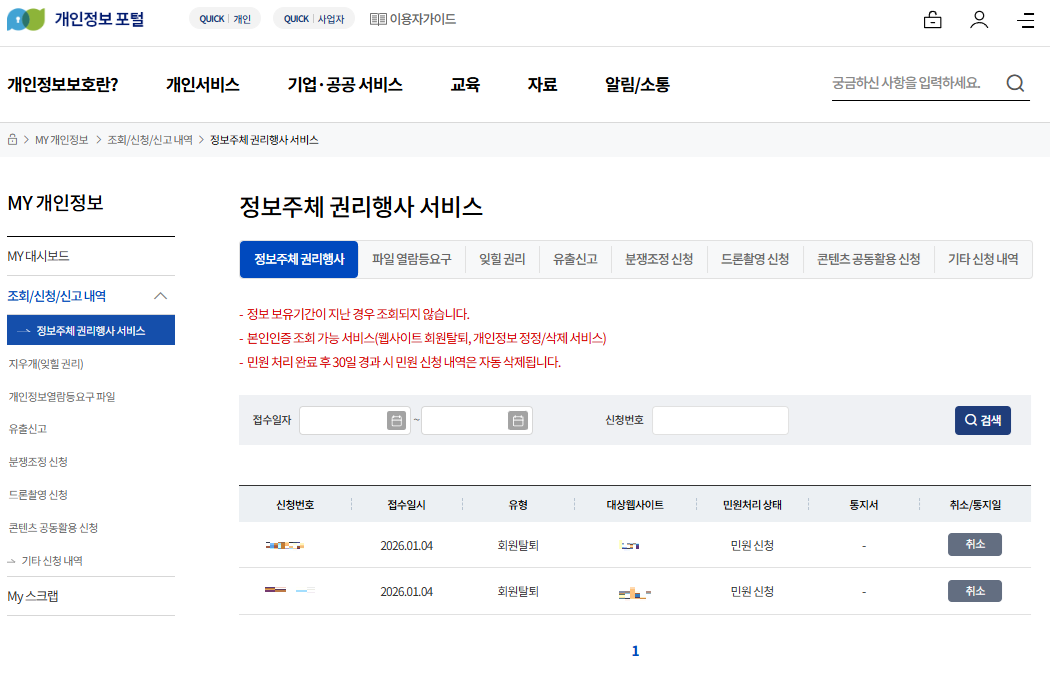Open the 알림/소통 menu
Image resolution: width=1050 pixels, height=674 pixels.
tap(637, 85)
